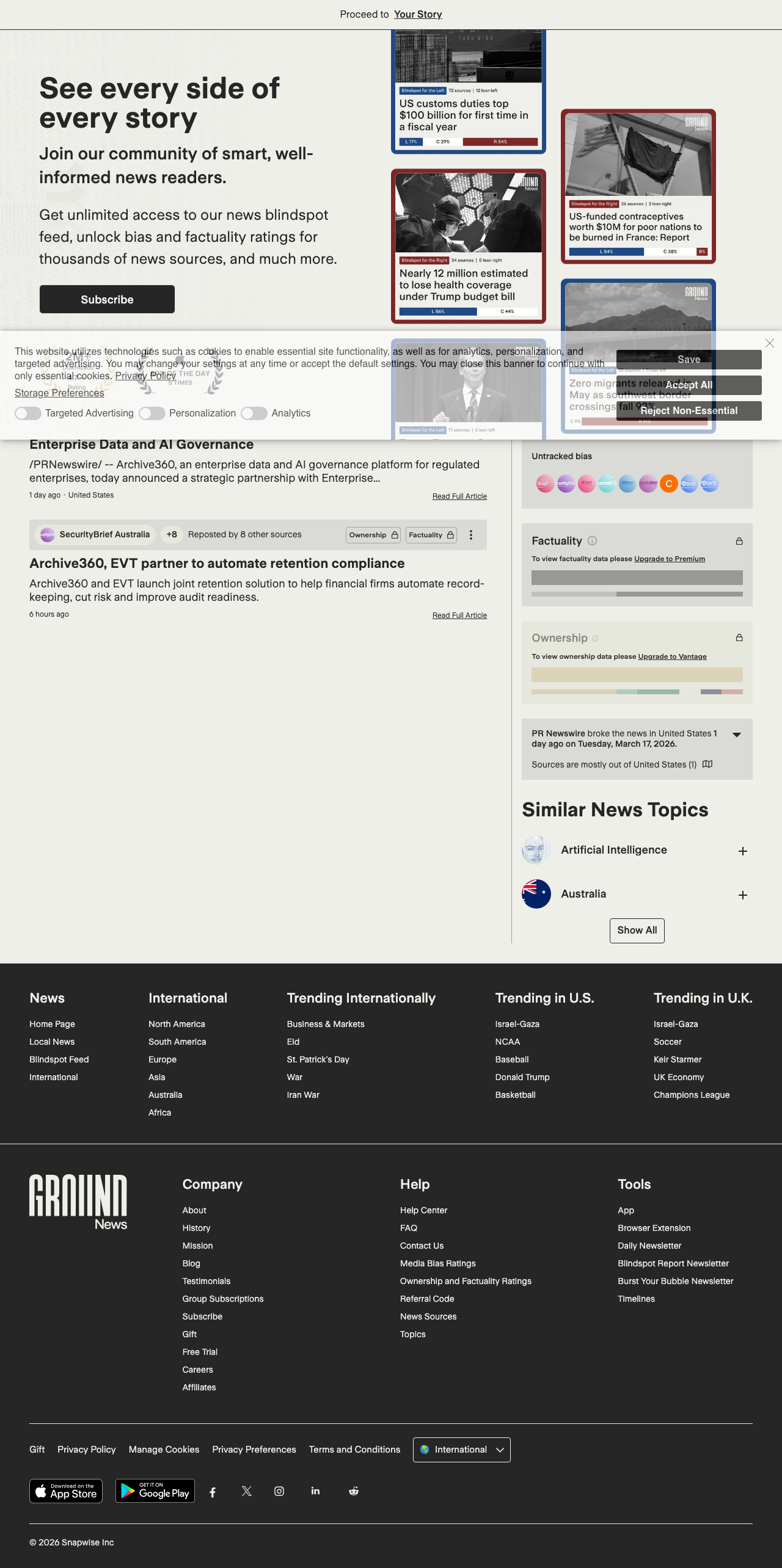
Task: Open the Nearly 12 million health coverage card
Action: click(469, 246)
